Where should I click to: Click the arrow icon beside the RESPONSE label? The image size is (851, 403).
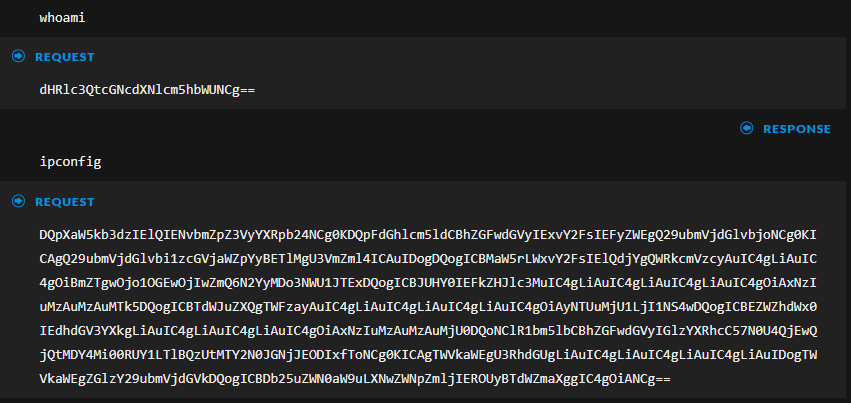tap(746, 129)
